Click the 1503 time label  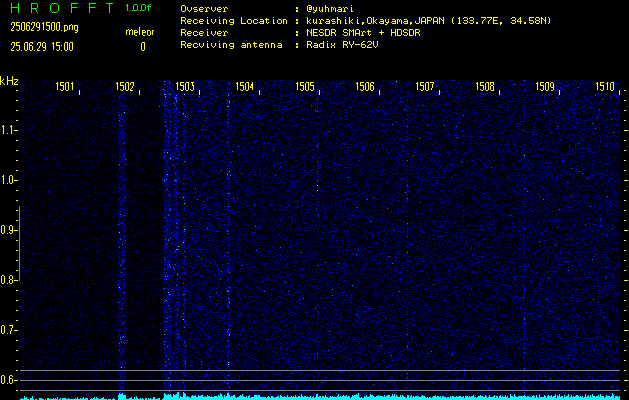185,86
